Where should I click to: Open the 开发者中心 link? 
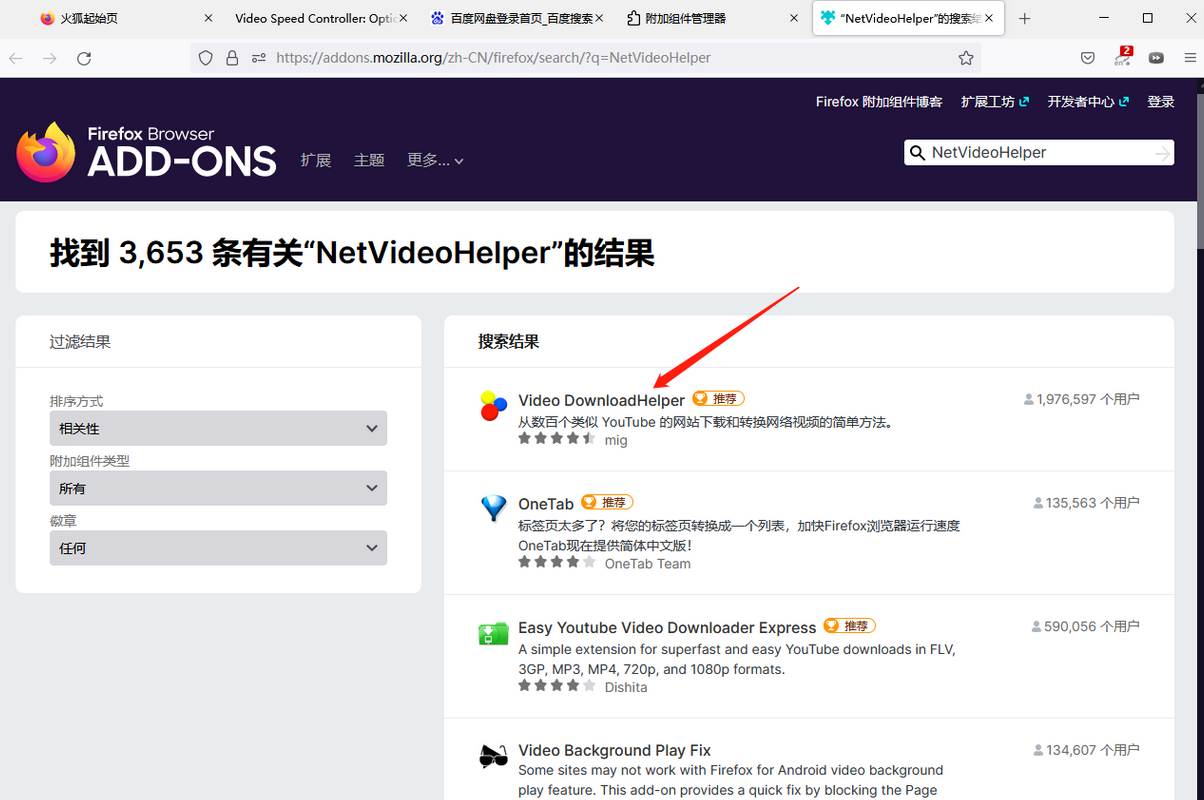pyautogui.click(x=1088, y=101)
